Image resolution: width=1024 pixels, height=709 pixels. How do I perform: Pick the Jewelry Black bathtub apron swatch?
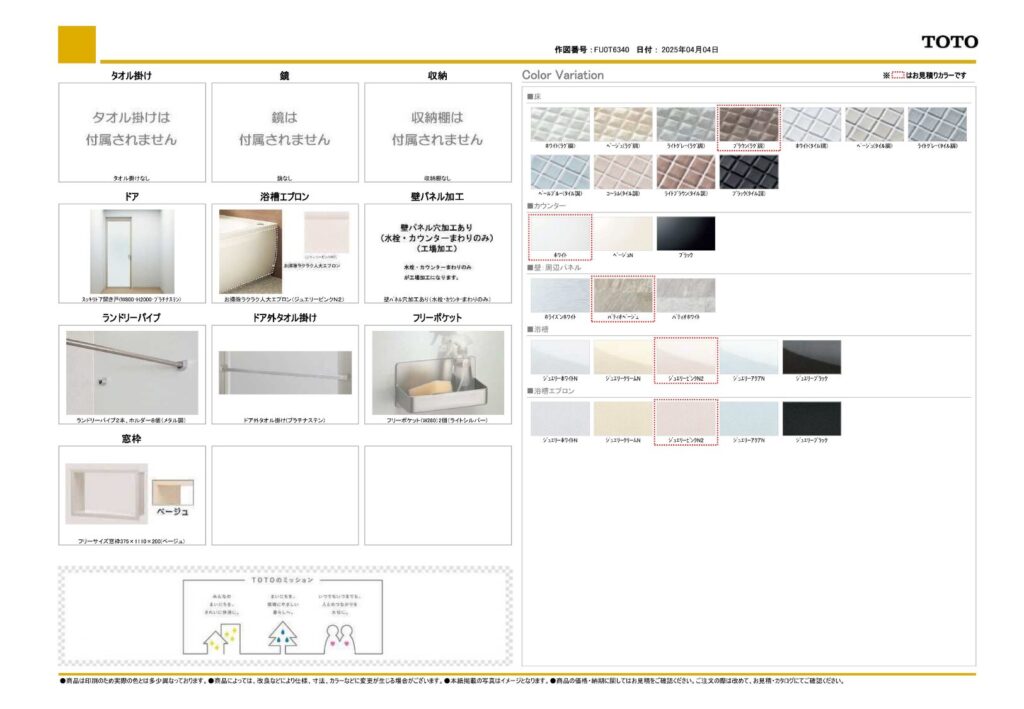click(811, 418)
